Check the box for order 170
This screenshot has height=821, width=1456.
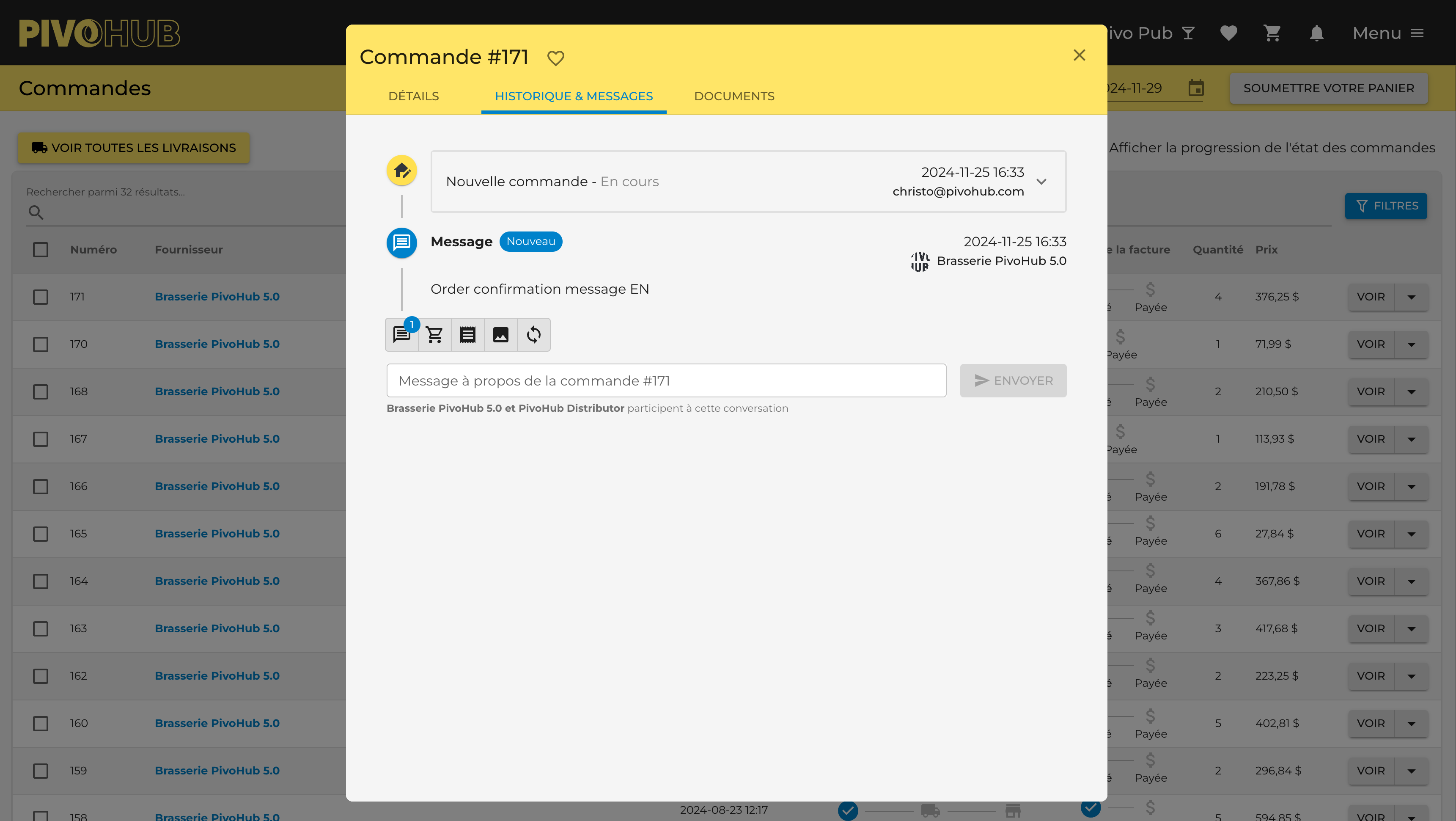[40, 344]
